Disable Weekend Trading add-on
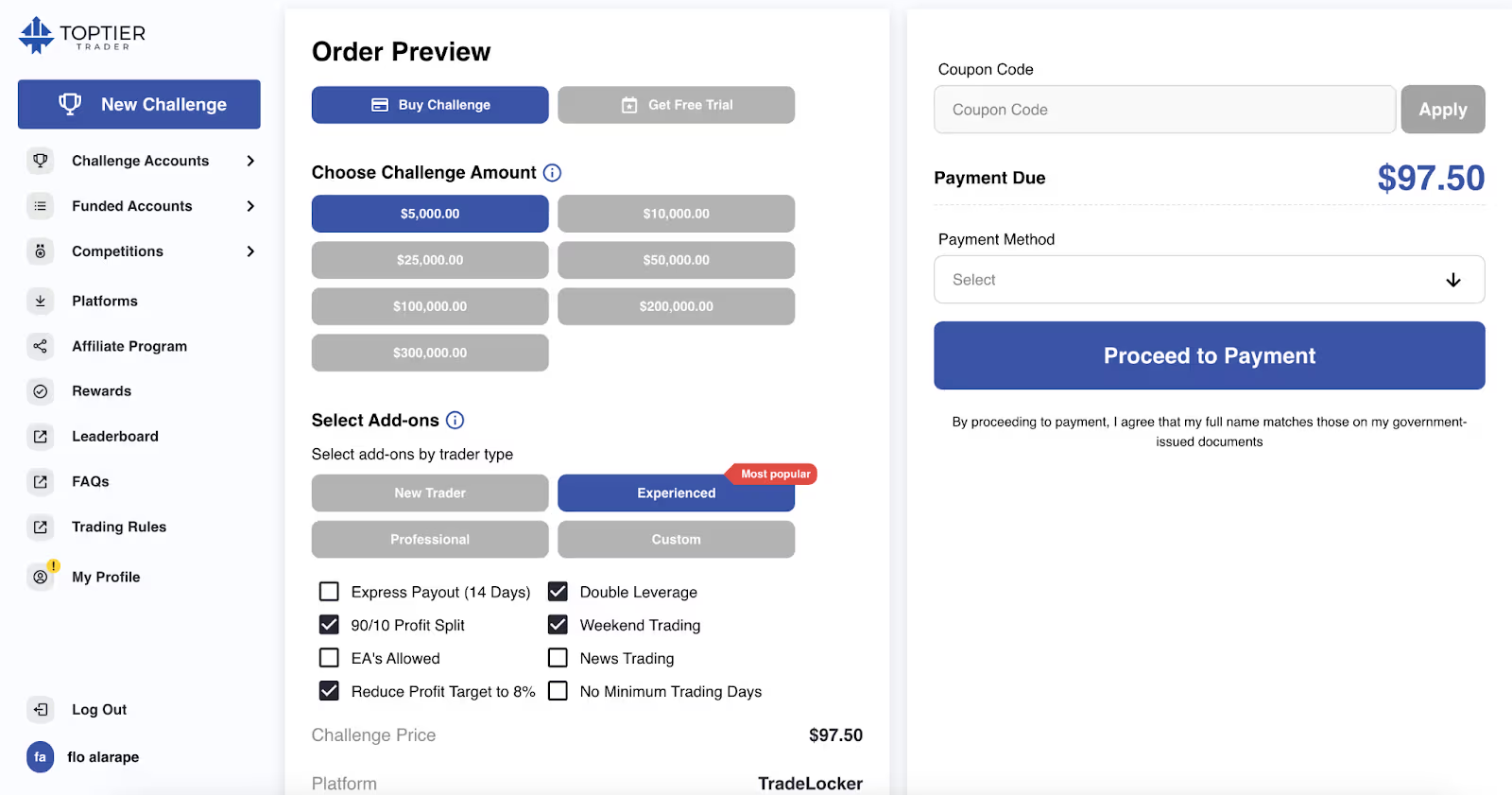Image resolution: width=1512 pixels, height=795 pixels. 557,624
